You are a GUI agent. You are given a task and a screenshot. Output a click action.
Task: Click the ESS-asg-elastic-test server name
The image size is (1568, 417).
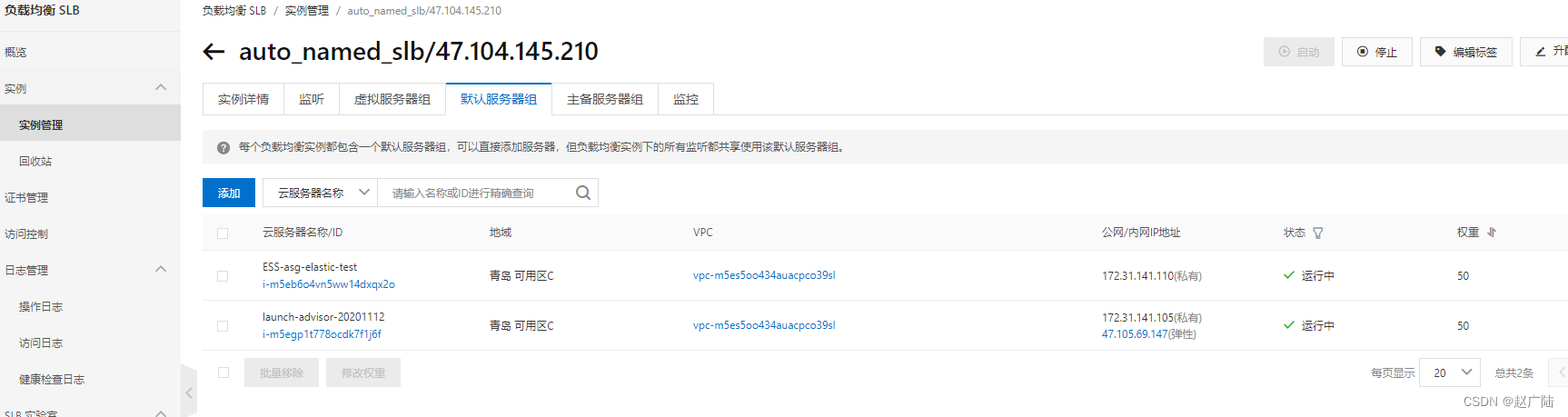(310, 267)
